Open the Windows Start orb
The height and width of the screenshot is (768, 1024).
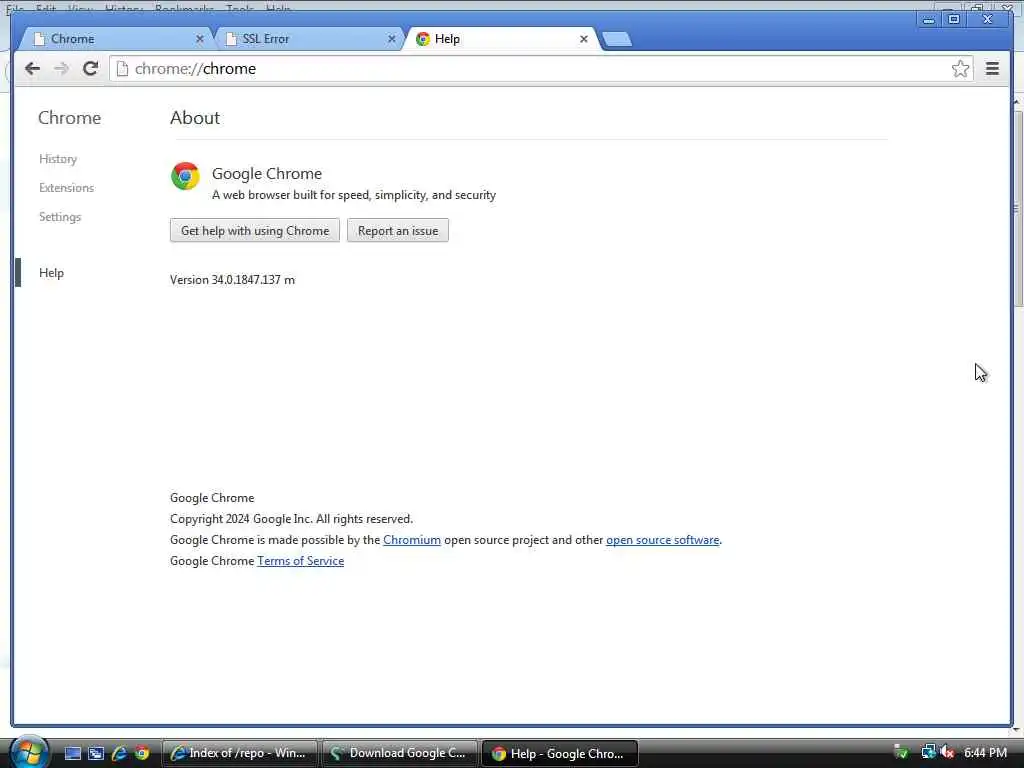click(29, 753)
